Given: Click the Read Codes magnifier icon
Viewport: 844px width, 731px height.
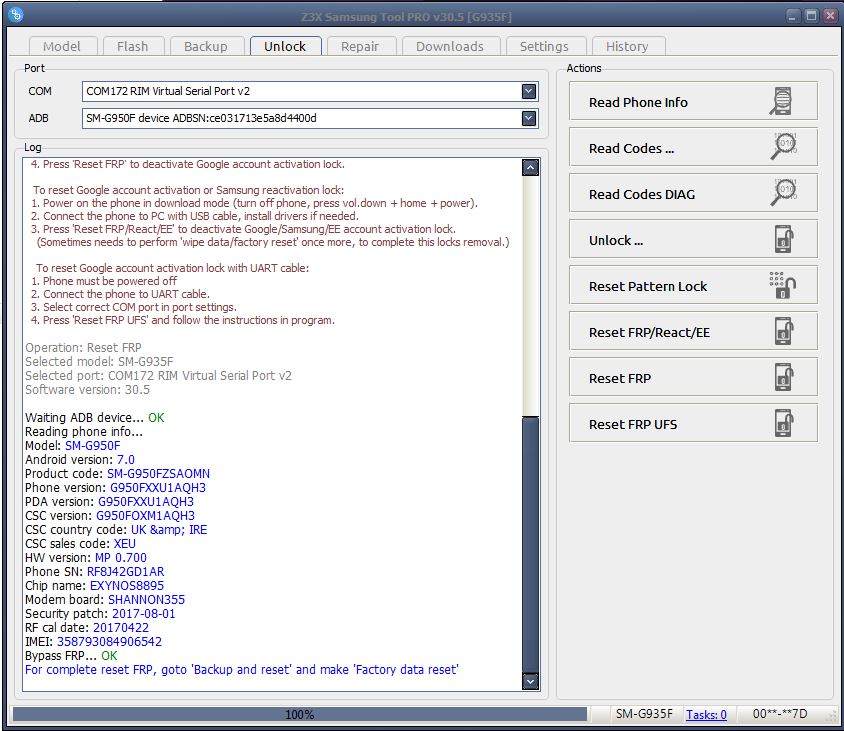Looking at the screenshot, I should 784,146.
